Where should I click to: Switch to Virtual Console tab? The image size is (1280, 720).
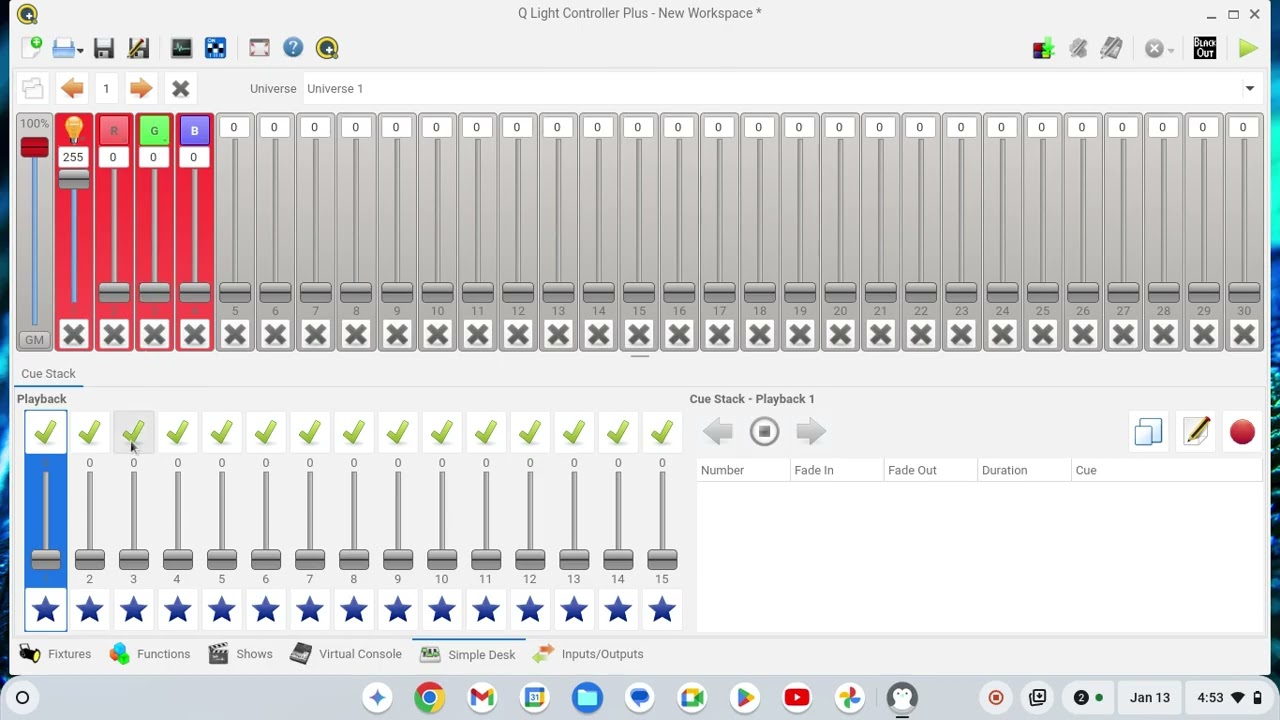[346, 654]
